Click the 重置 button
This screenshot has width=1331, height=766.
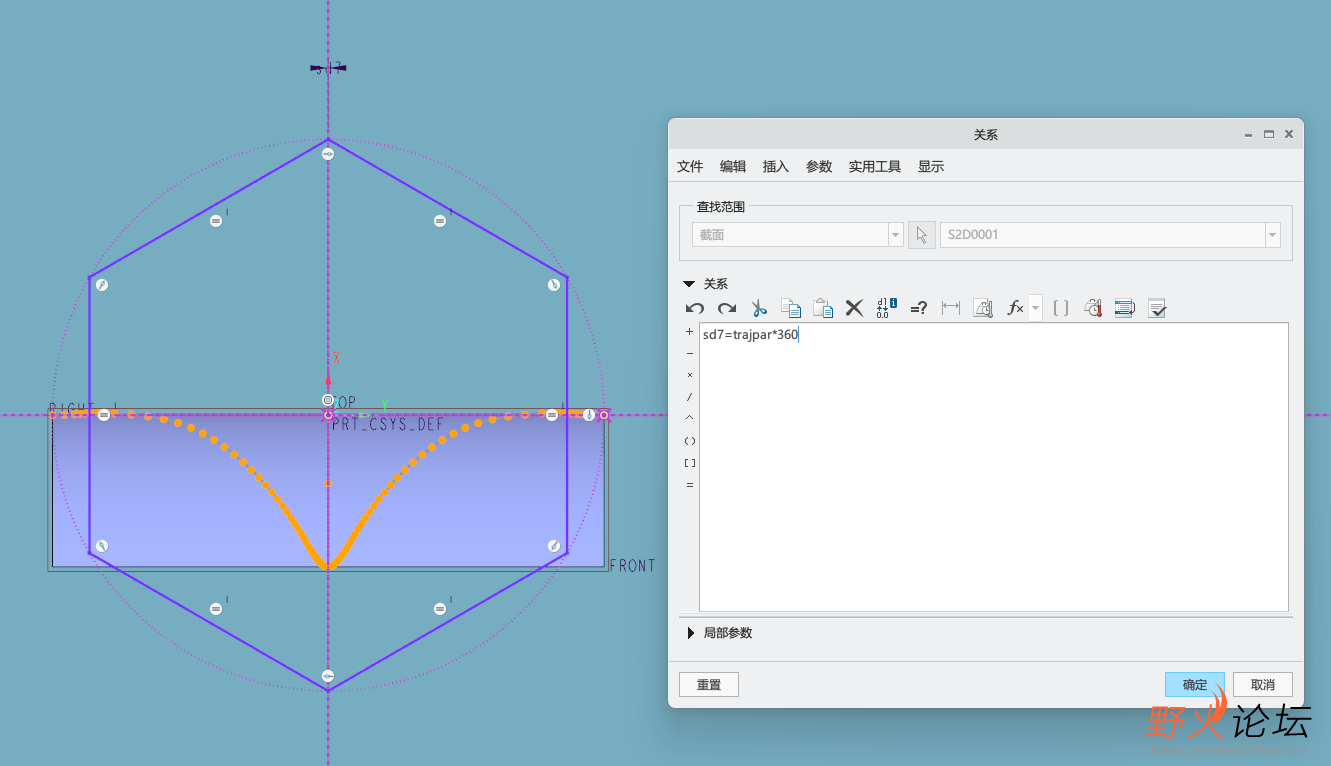[709, 685]
